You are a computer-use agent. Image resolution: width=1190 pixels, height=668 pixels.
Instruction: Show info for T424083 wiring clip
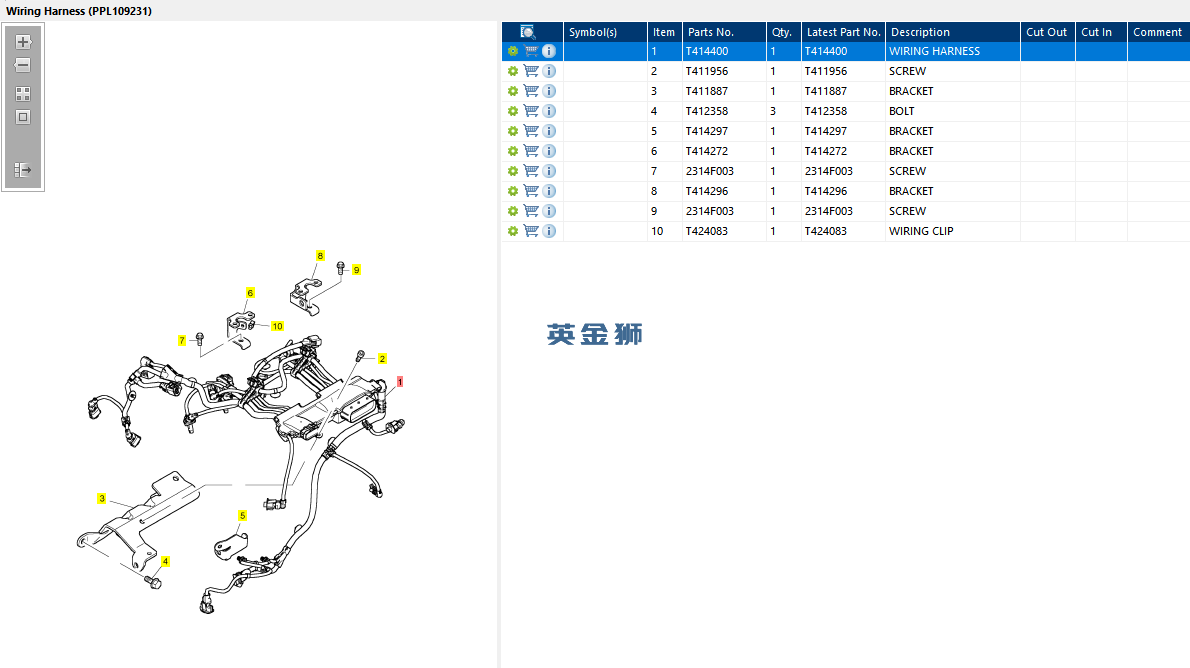(x=549, y=231)
